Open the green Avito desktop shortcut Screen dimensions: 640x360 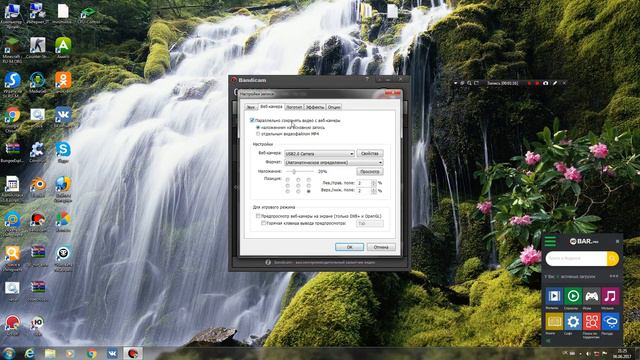(x=63, y=48)
